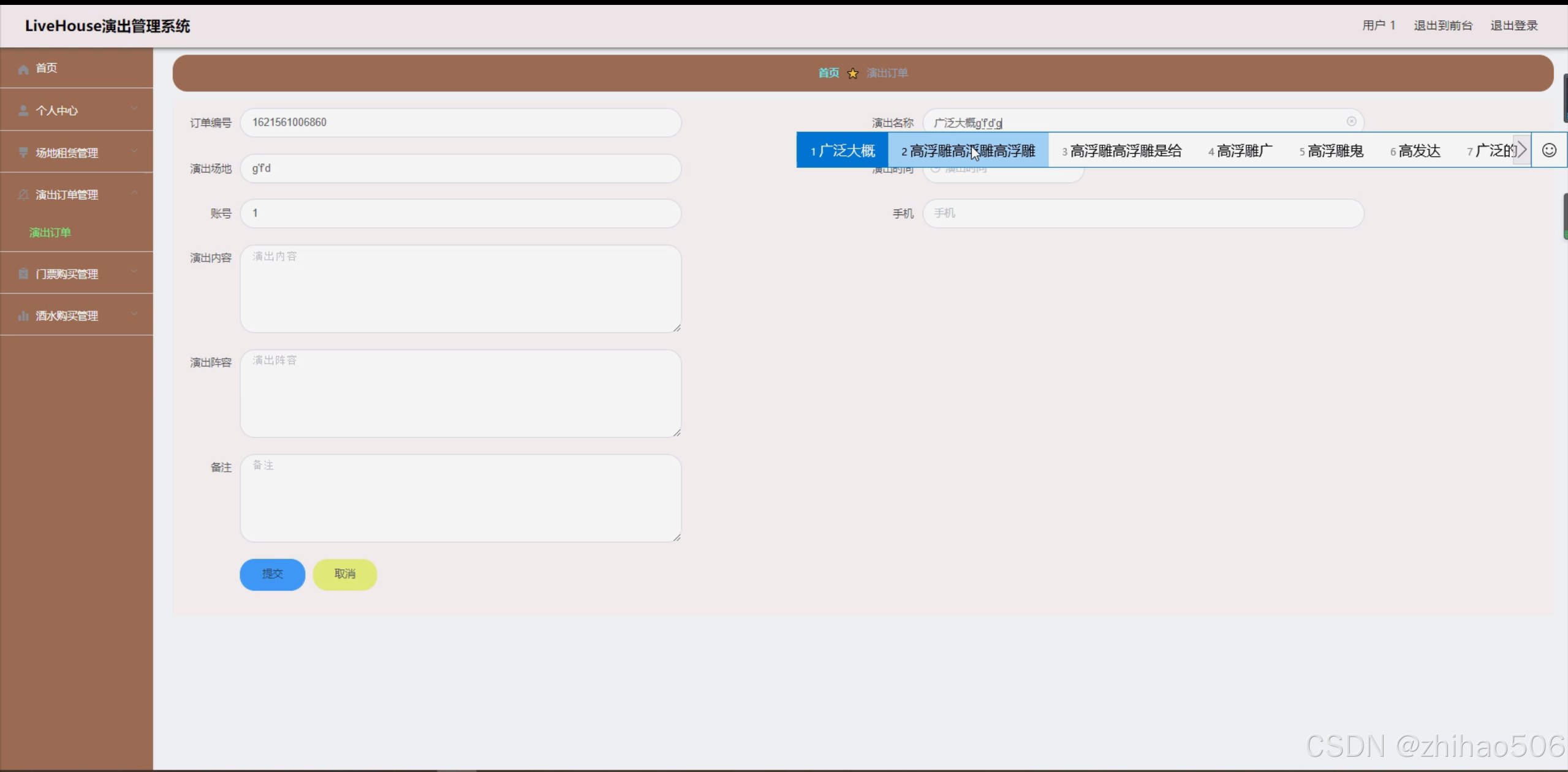Select 演出订单 in the sidebar
1568x772 pixels.
[x=50, y=233]
